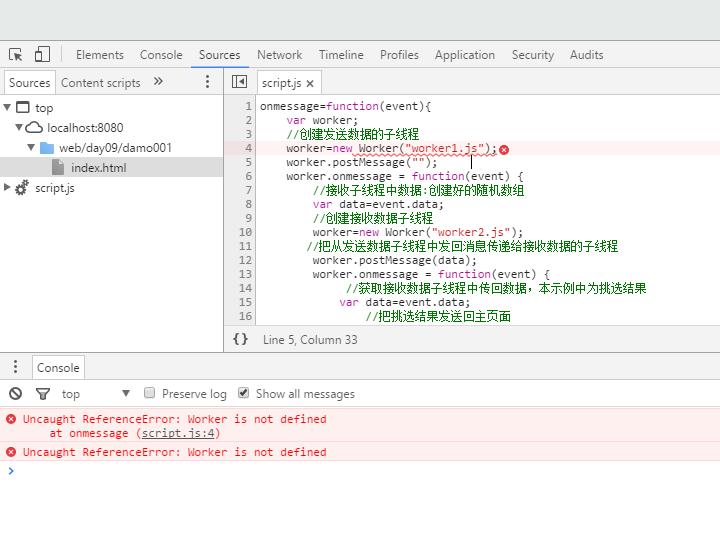The height and width of the screenshot is (535, 720).
Task: Switch to the Elements panel tab
Action: [100, 55]
